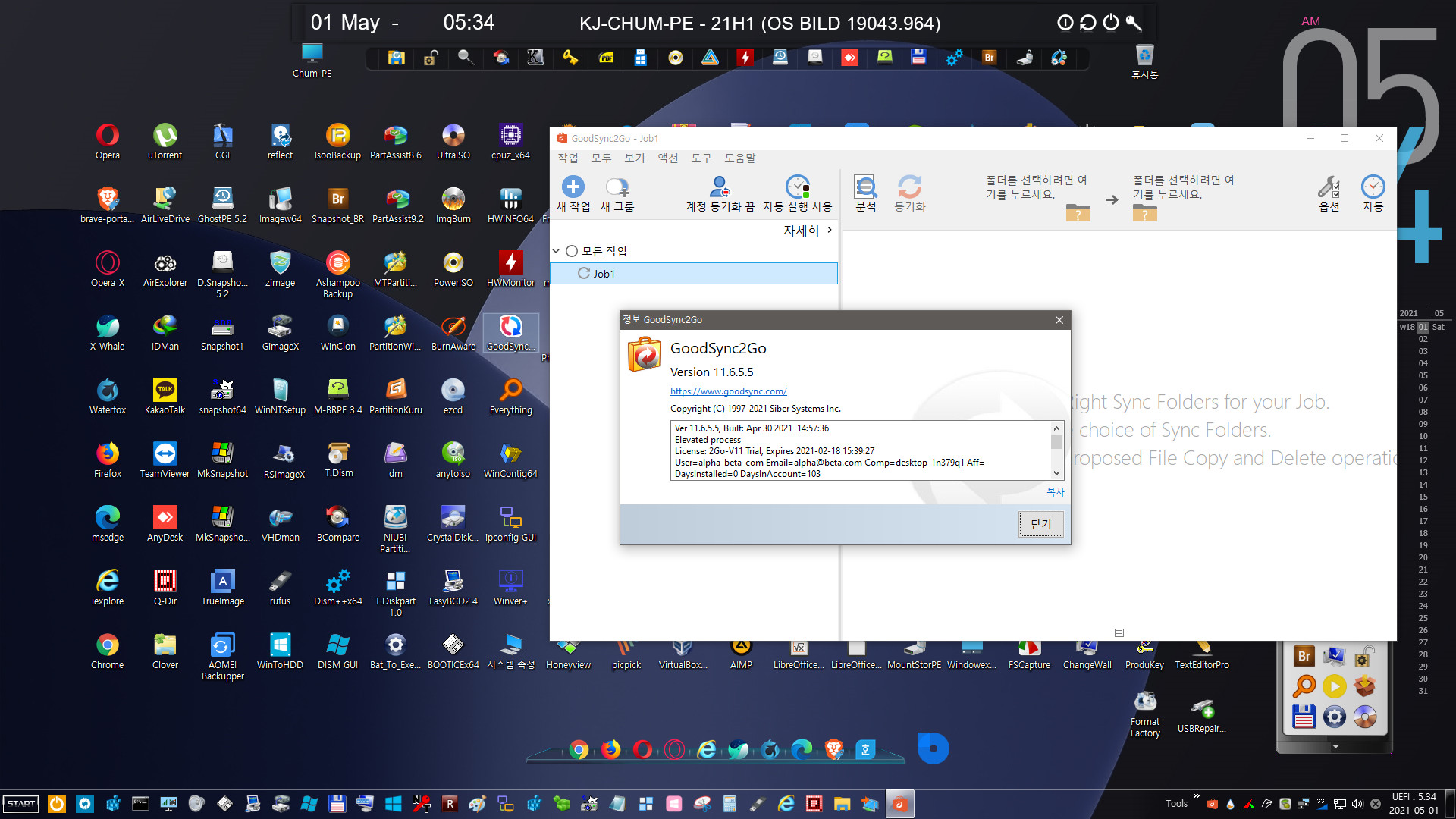
Task: Expand the Tools tray chevron
Action: tap(1197, 796)
